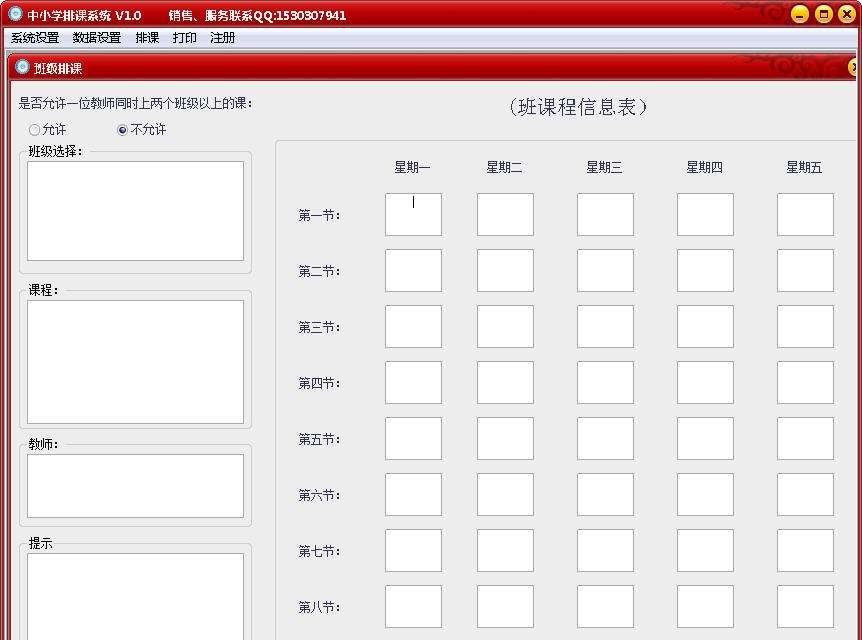Click inside the 班级选择 list box
862x640 pixels.
(x=135, y=210)
